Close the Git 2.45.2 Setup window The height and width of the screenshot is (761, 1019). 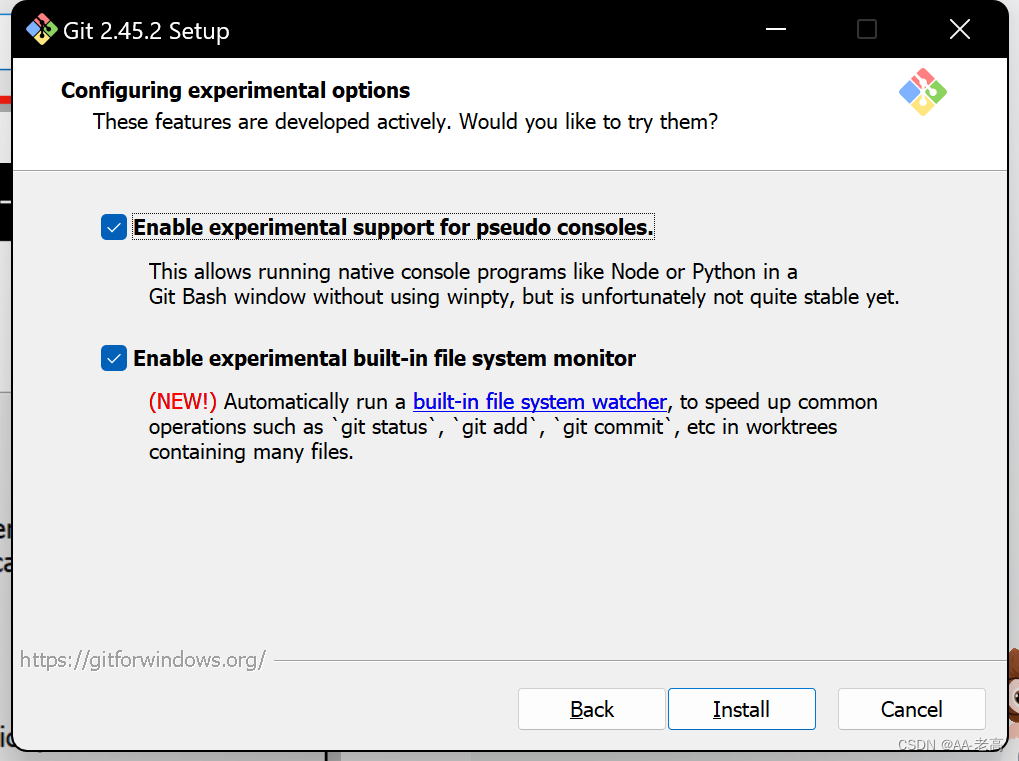(960, 29)
